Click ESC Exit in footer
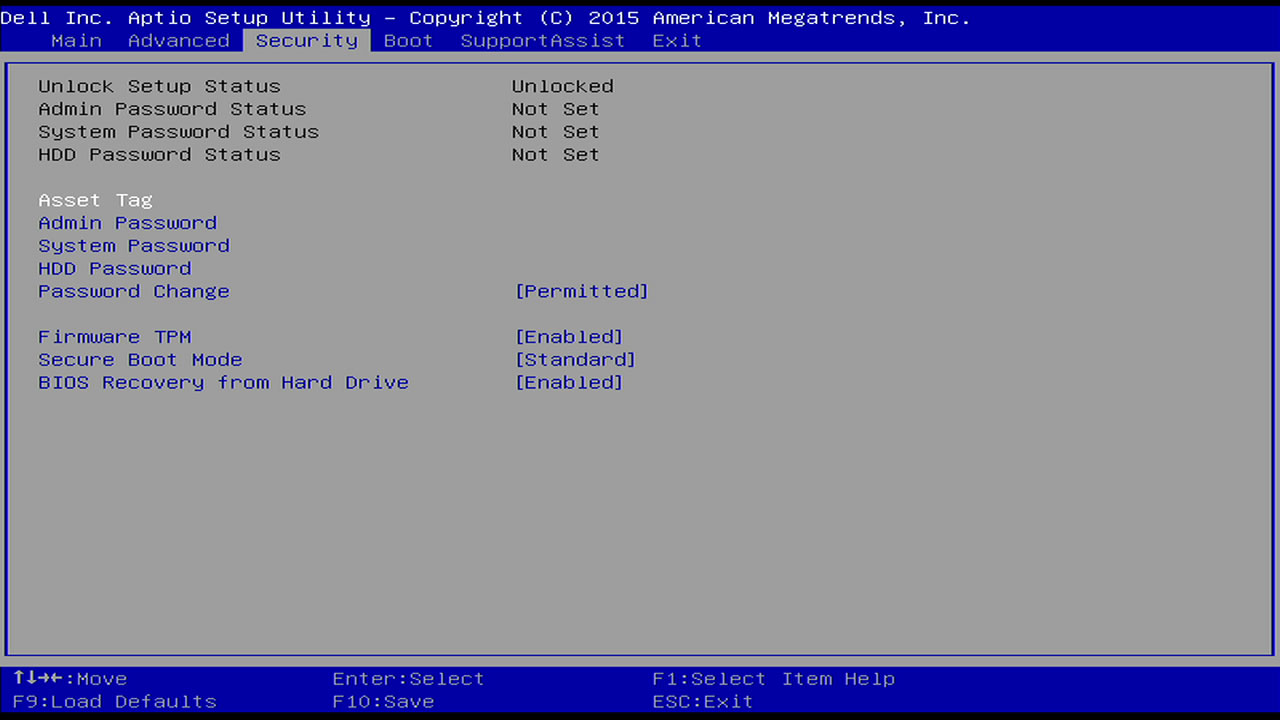The image size is (1280, 720). (x=702, y=702)
